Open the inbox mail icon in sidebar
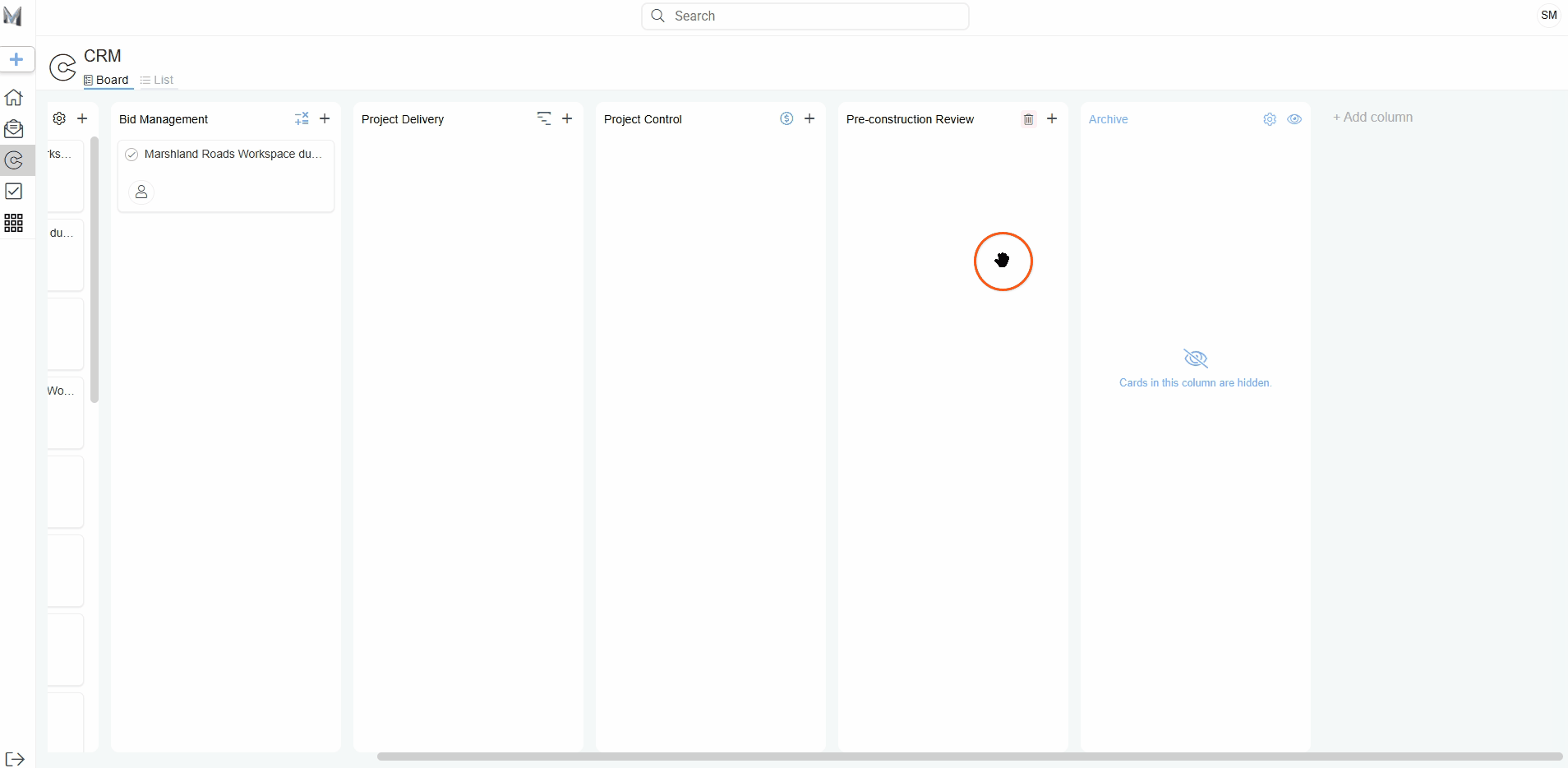This screenshot has width=1568, height=768. point(14,129)
